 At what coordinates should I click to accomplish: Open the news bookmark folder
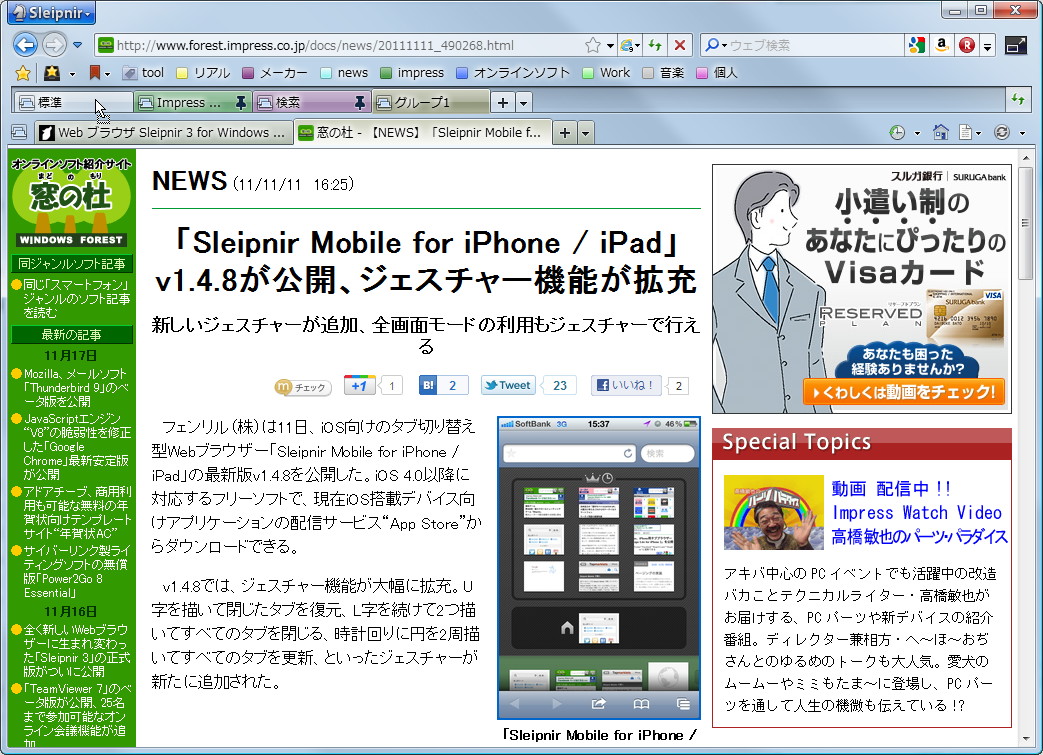click(344, 73)
